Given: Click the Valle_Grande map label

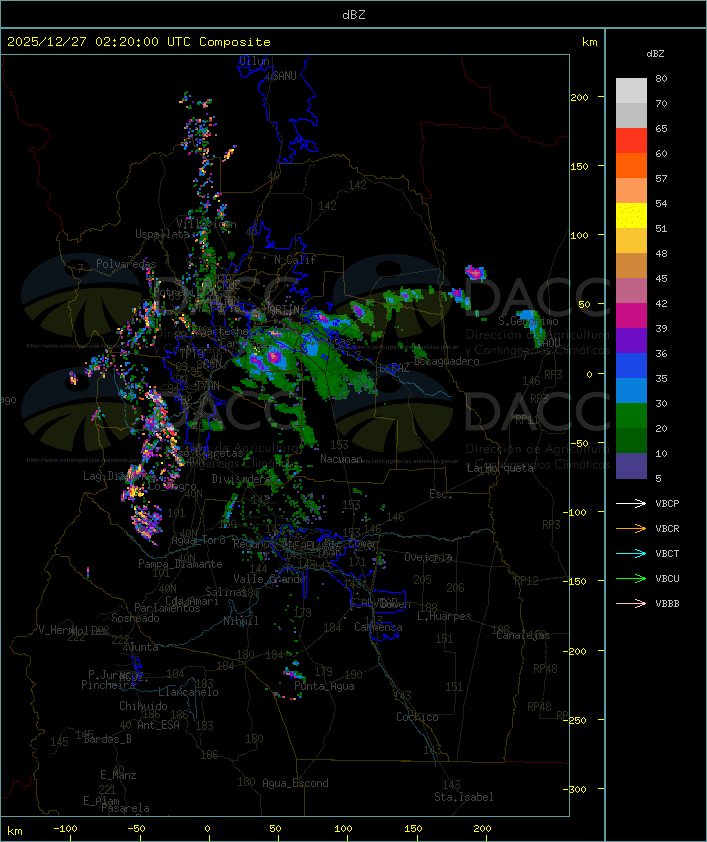Looking at the screenshot, I should click(x=269, y=579).
